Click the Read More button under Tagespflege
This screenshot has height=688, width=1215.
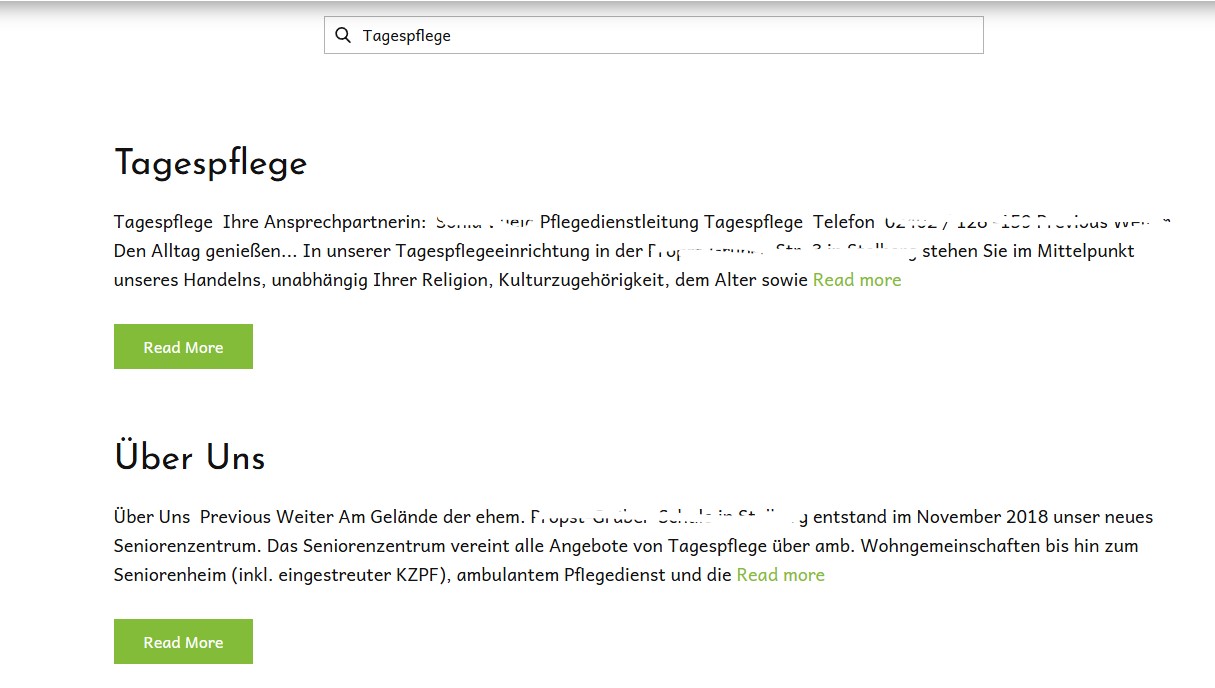(183, 347)
